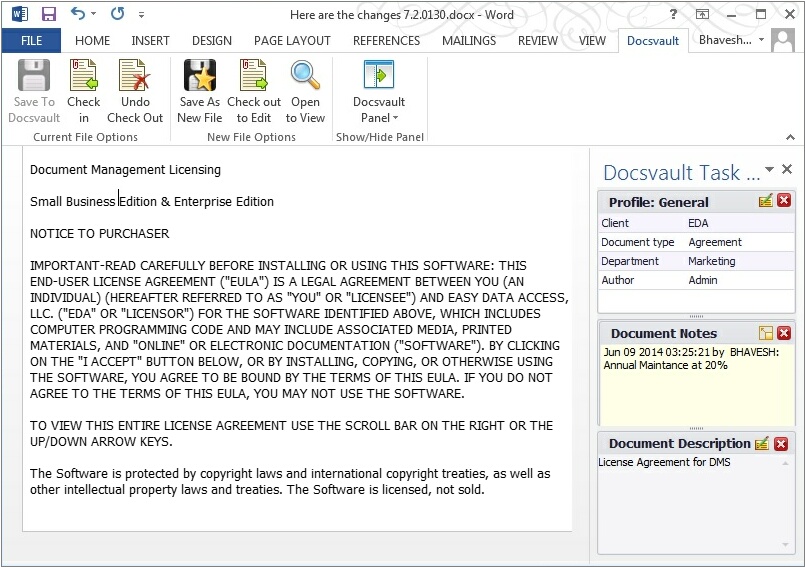This screenshot has width=805, height=567.
Task: Click the 'Profile: General' header
Action: click(659, 202)
